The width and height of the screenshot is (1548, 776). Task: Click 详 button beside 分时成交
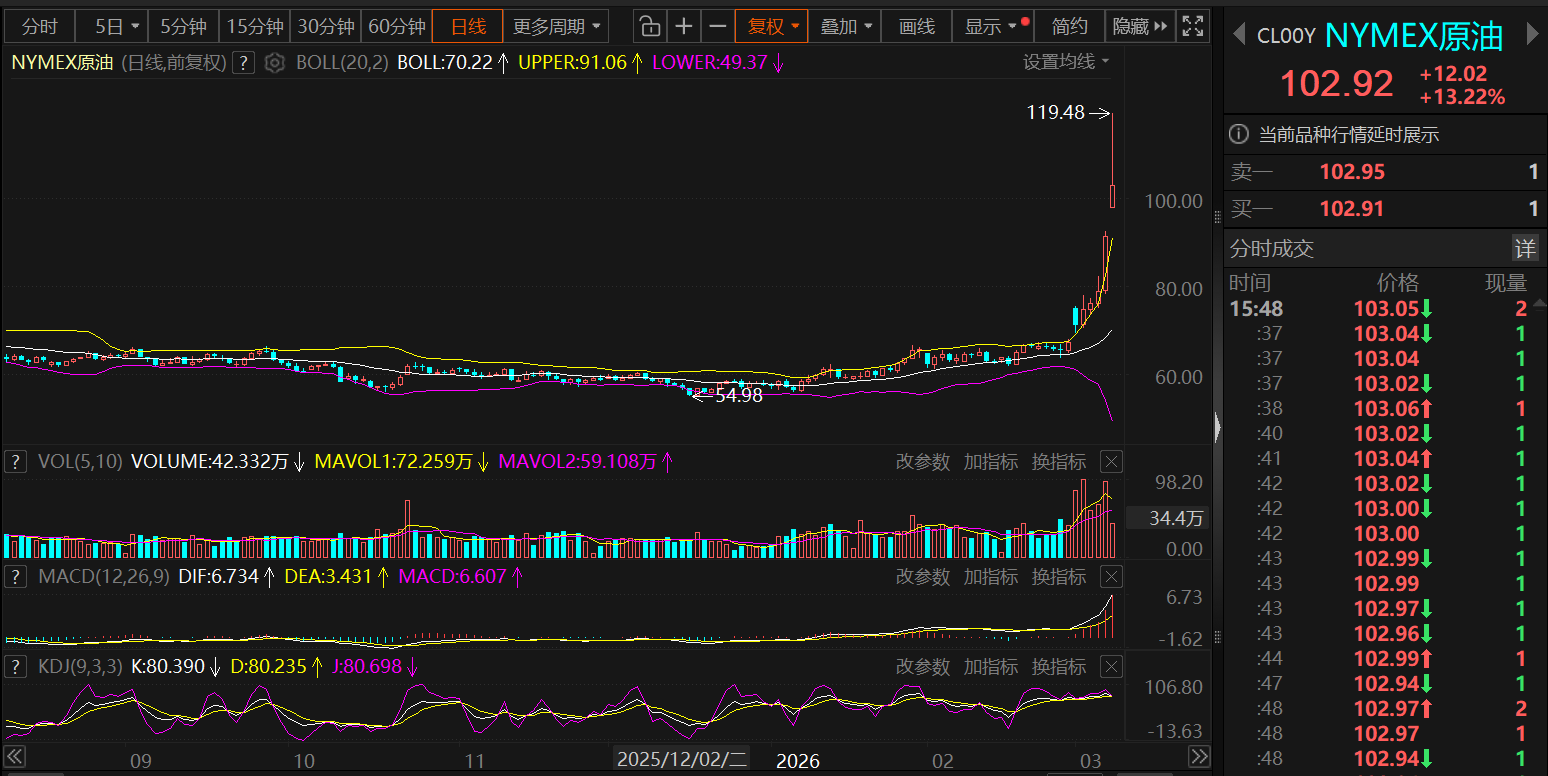(x=1524, y=248)
